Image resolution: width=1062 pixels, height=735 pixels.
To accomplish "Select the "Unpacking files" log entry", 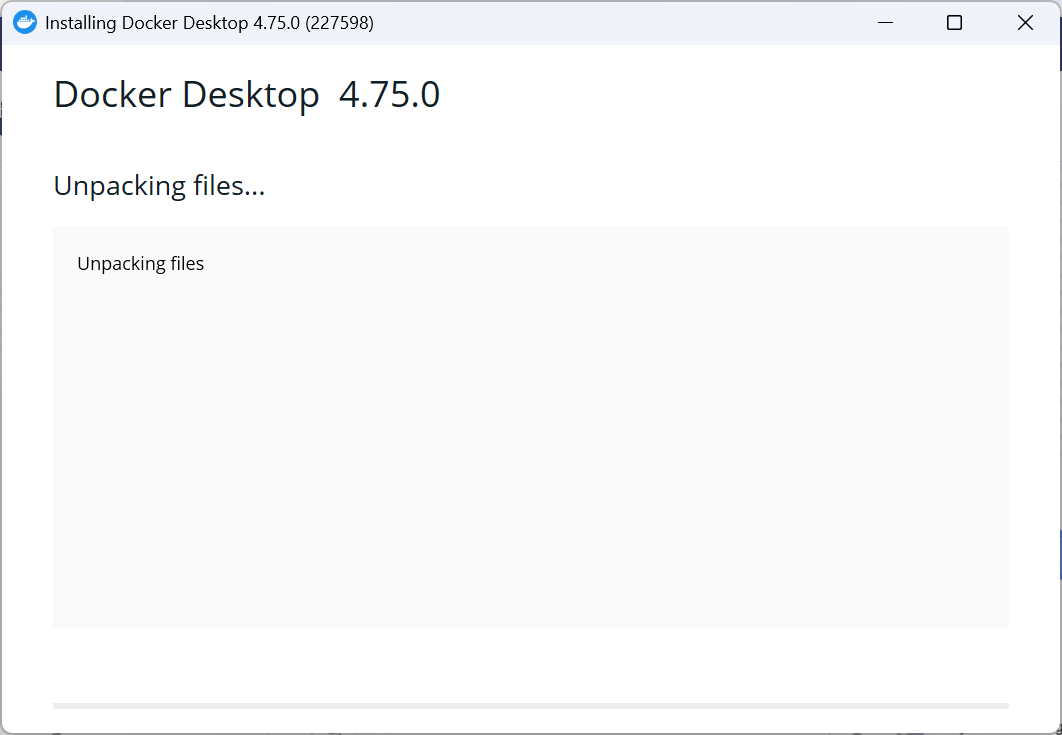I will pos(140,264).
